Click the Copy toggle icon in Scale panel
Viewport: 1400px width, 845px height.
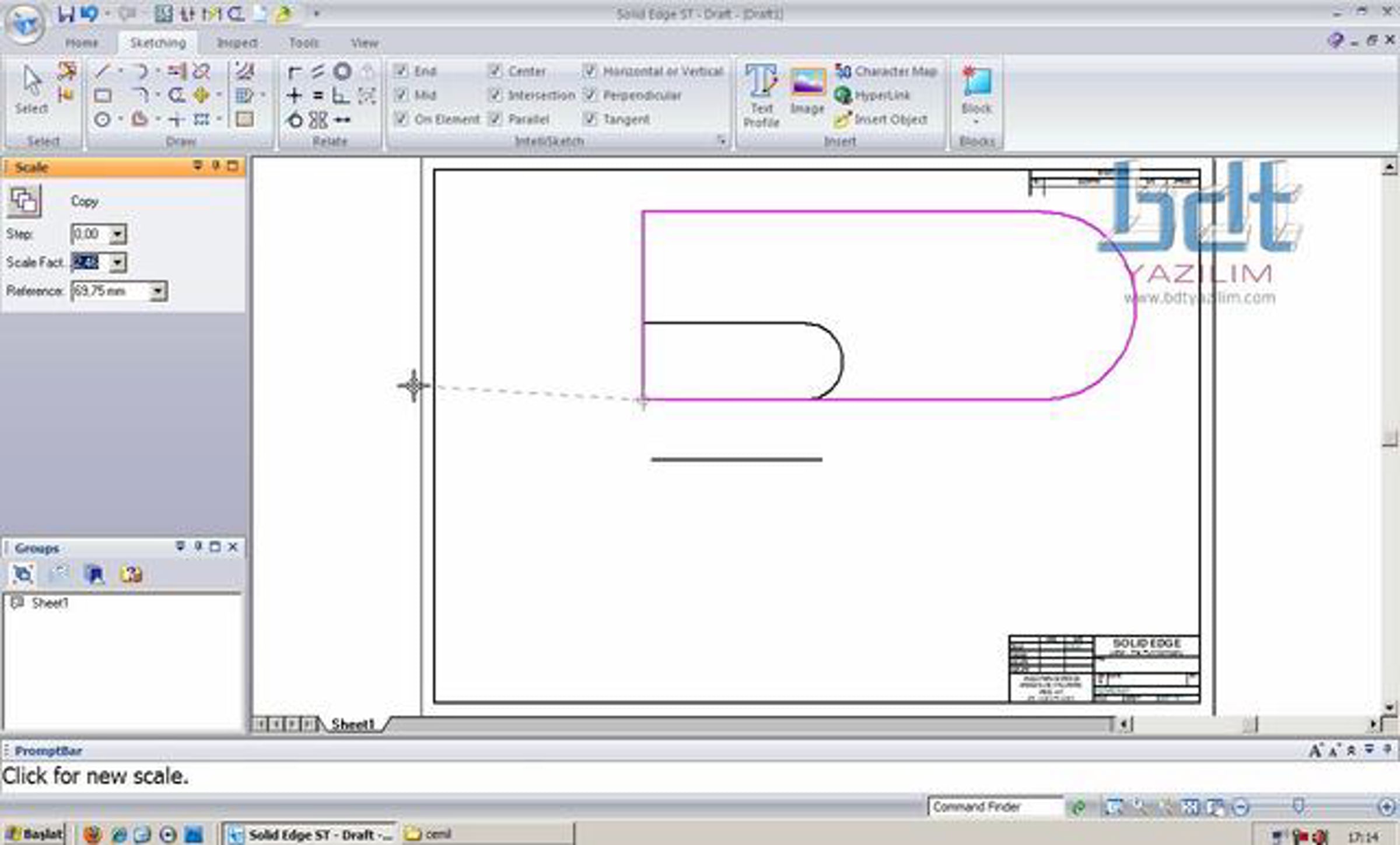coord(24,201)
